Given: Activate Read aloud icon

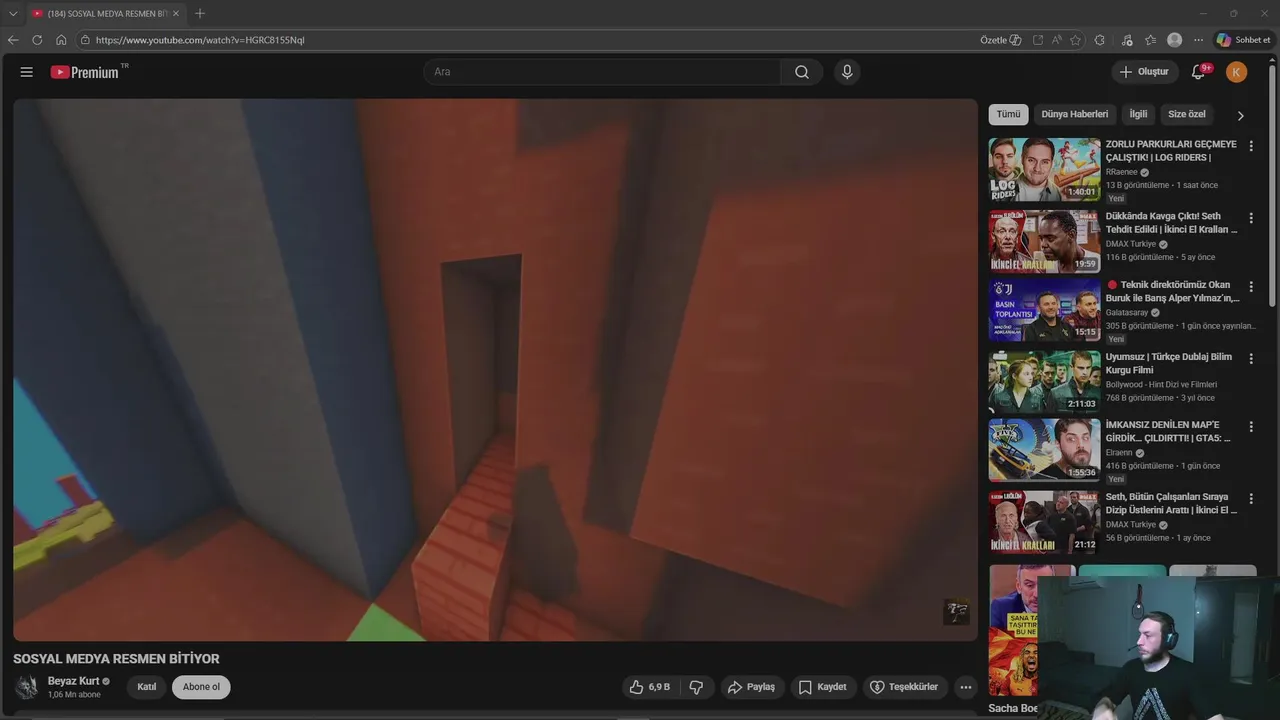Looking at the screenshot, I should click(x=1057, y=40).
